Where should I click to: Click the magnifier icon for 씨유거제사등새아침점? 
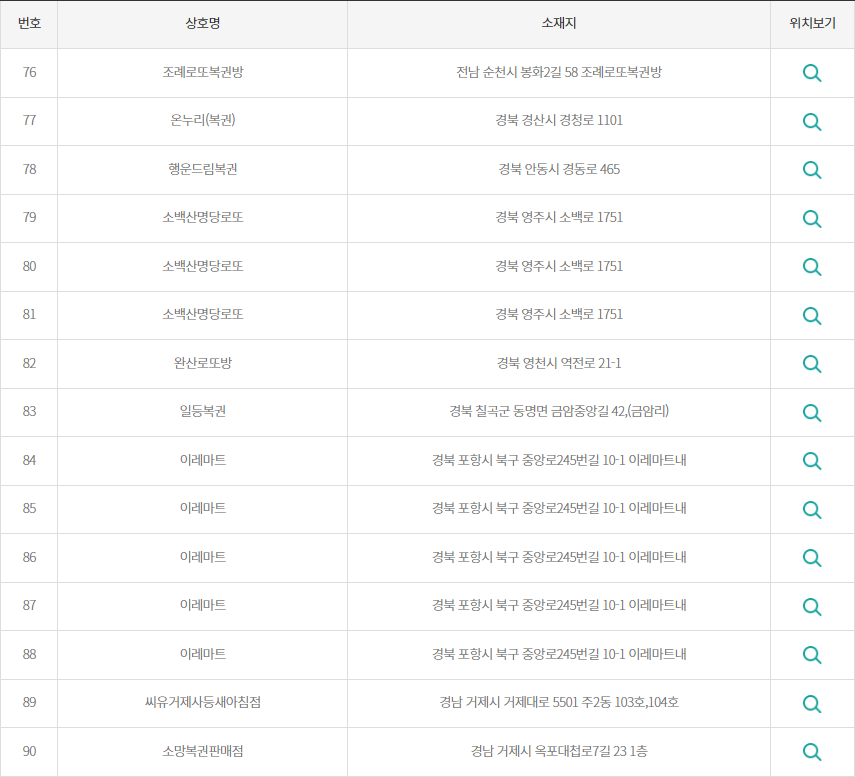tap(811, 703)
